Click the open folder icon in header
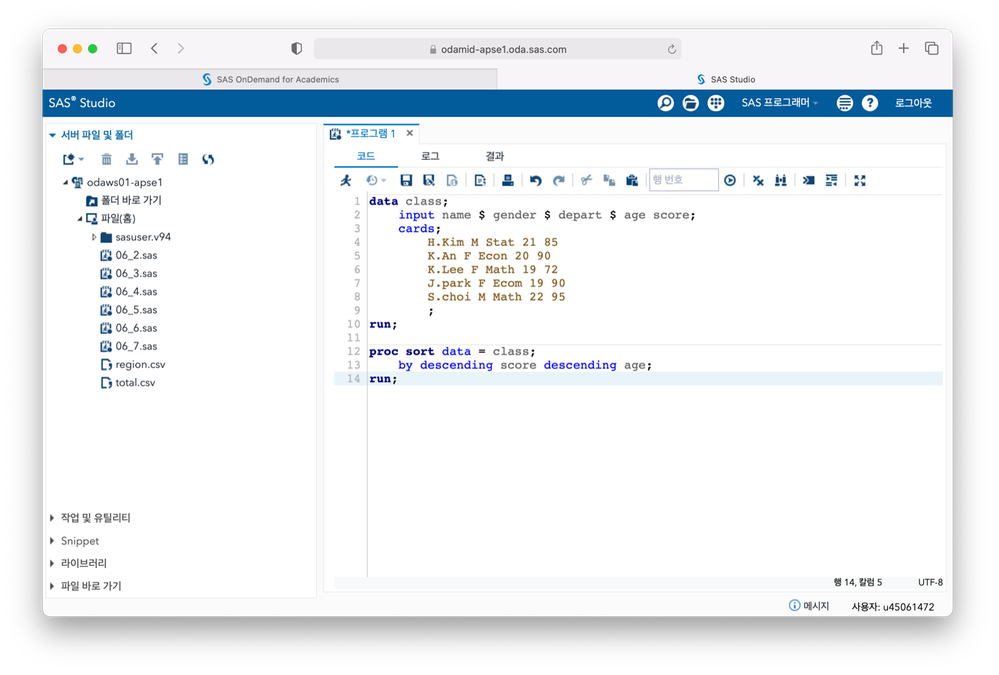 pyautogui.click(x=691, y=103)
